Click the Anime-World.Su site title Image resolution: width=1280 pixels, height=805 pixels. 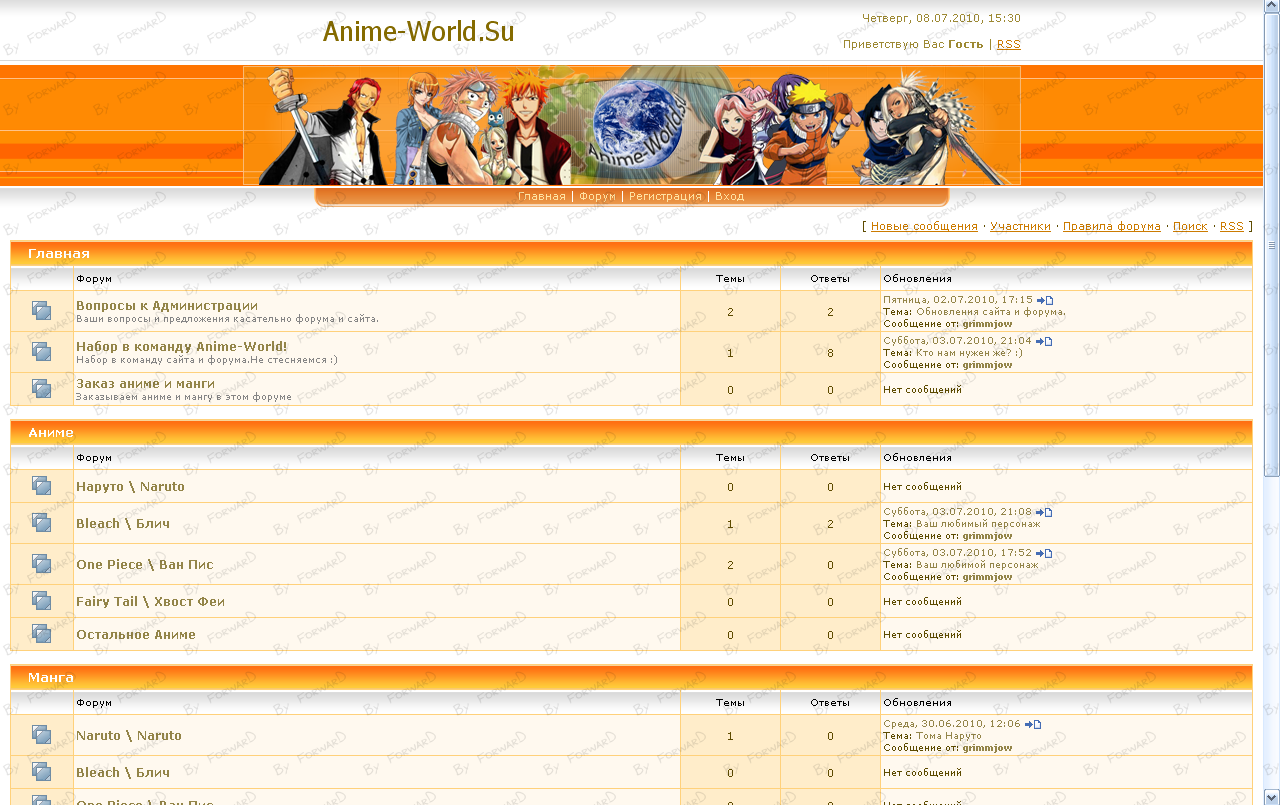(418, 32)
